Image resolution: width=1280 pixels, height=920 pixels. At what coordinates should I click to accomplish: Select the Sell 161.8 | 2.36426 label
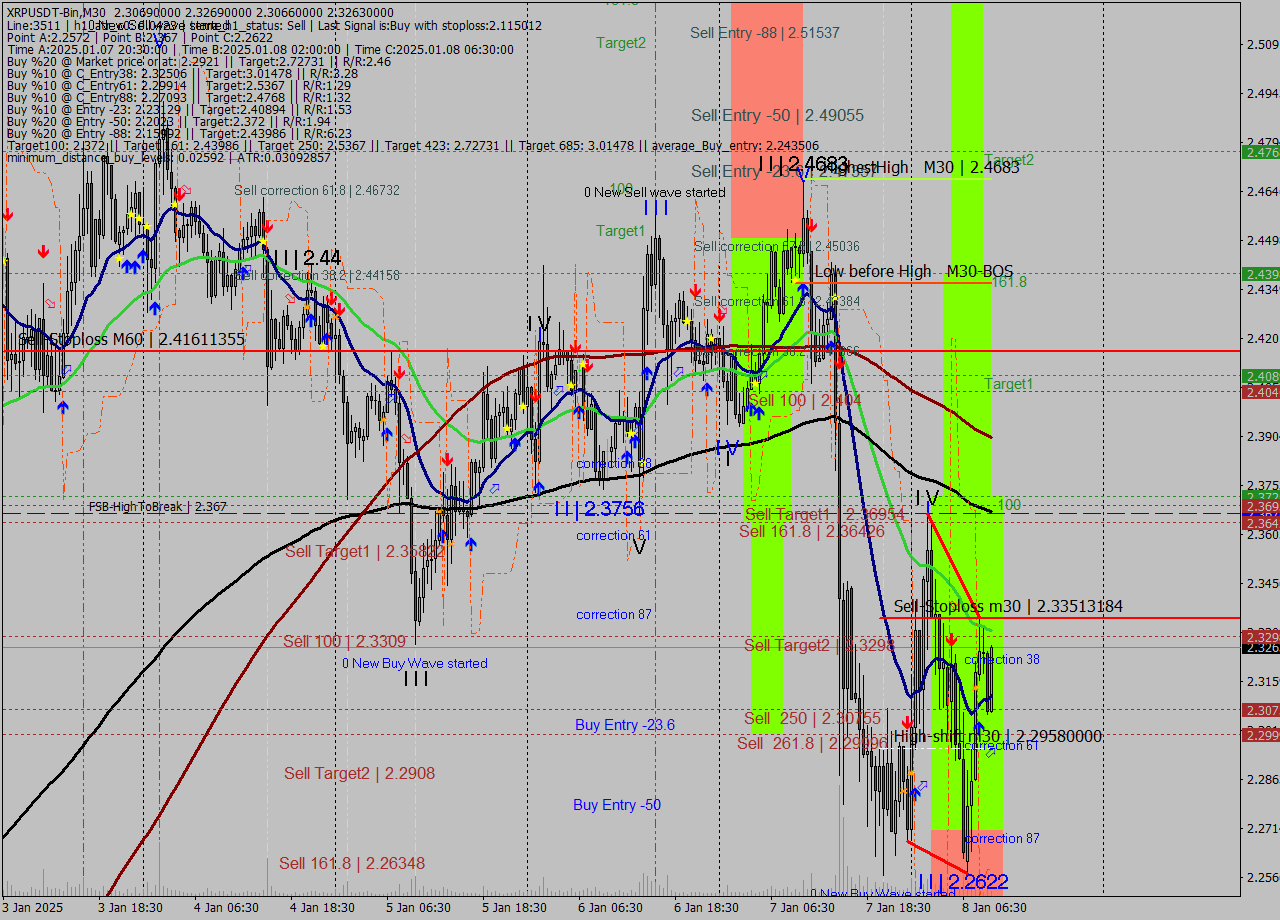(x=812, y=531)
